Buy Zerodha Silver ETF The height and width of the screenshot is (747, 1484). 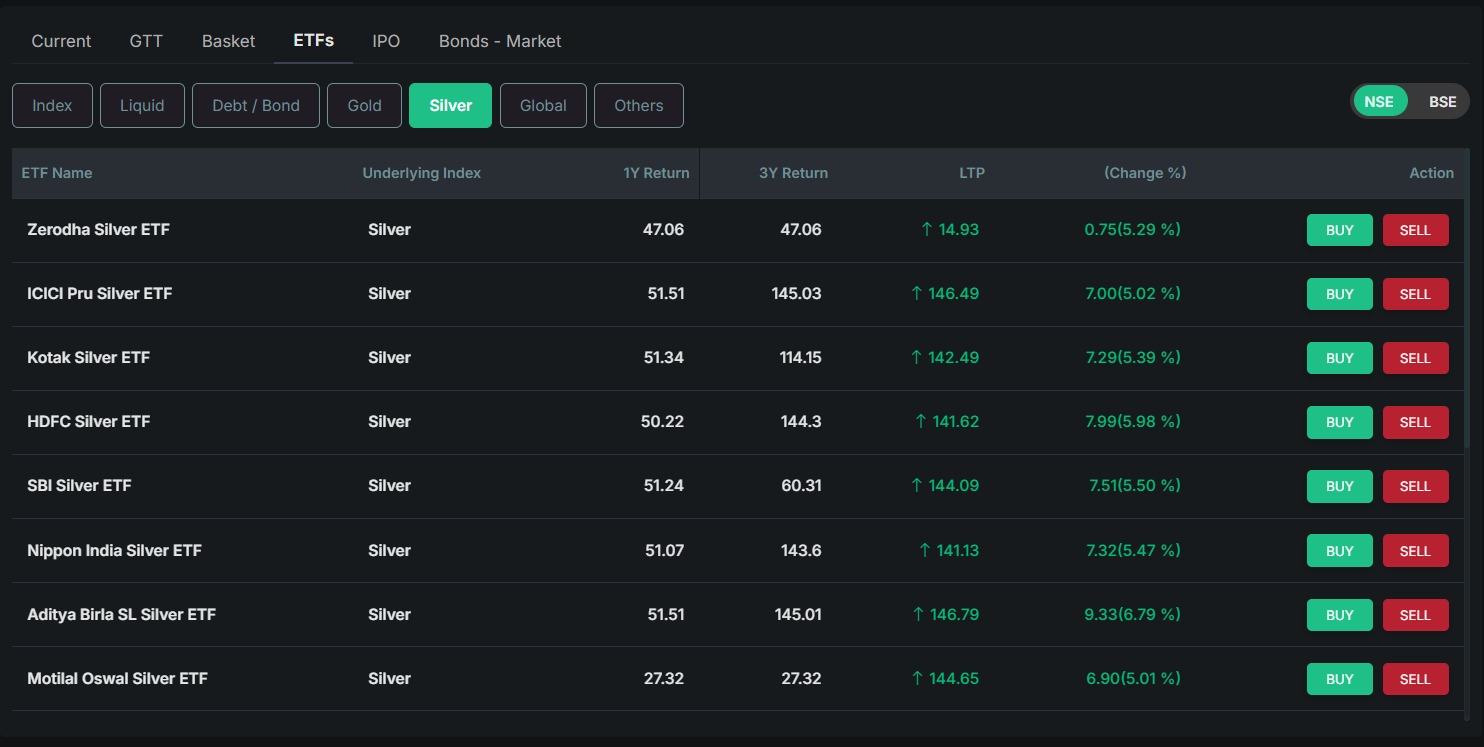pyautogui.click(x=1339, y=229)
